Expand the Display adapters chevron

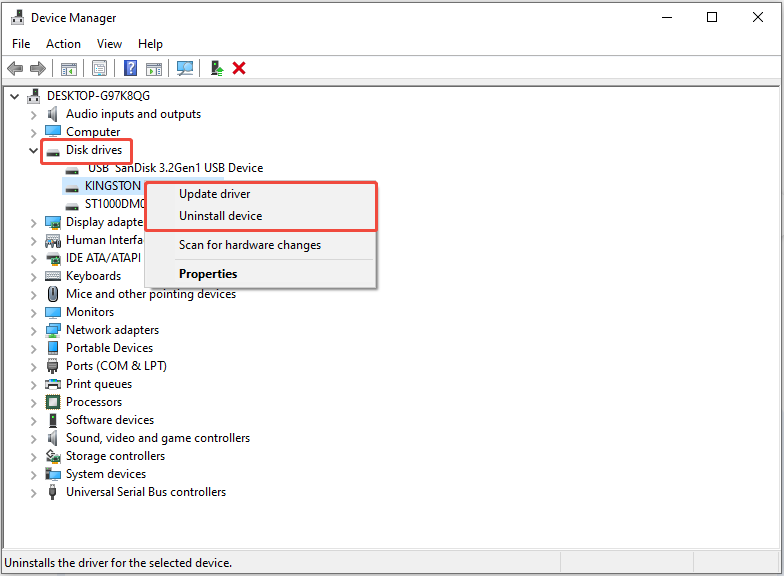tap(34, 222)
